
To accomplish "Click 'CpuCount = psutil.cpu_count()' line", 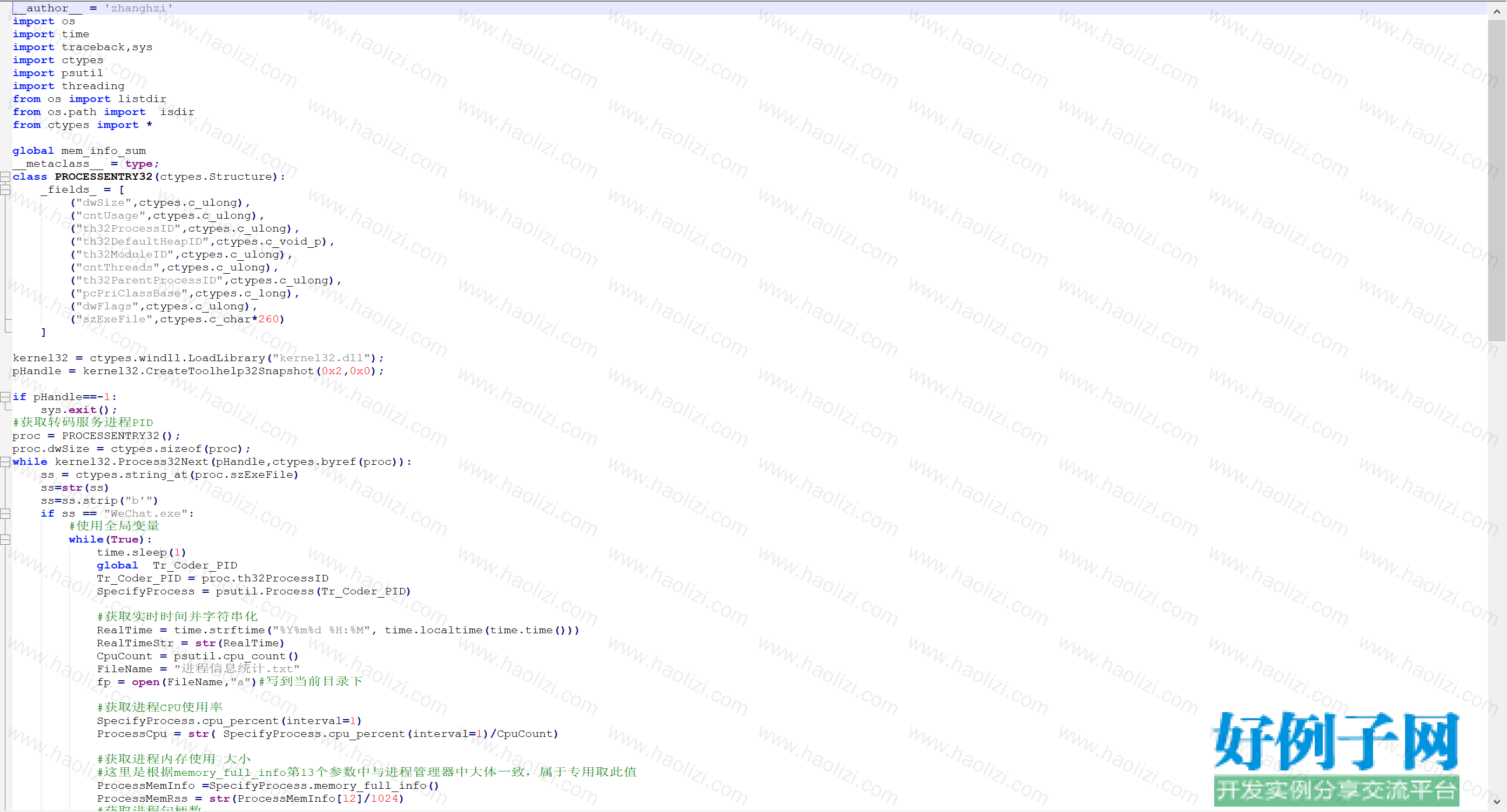I will pyautogui.click(x=198, y=656).
